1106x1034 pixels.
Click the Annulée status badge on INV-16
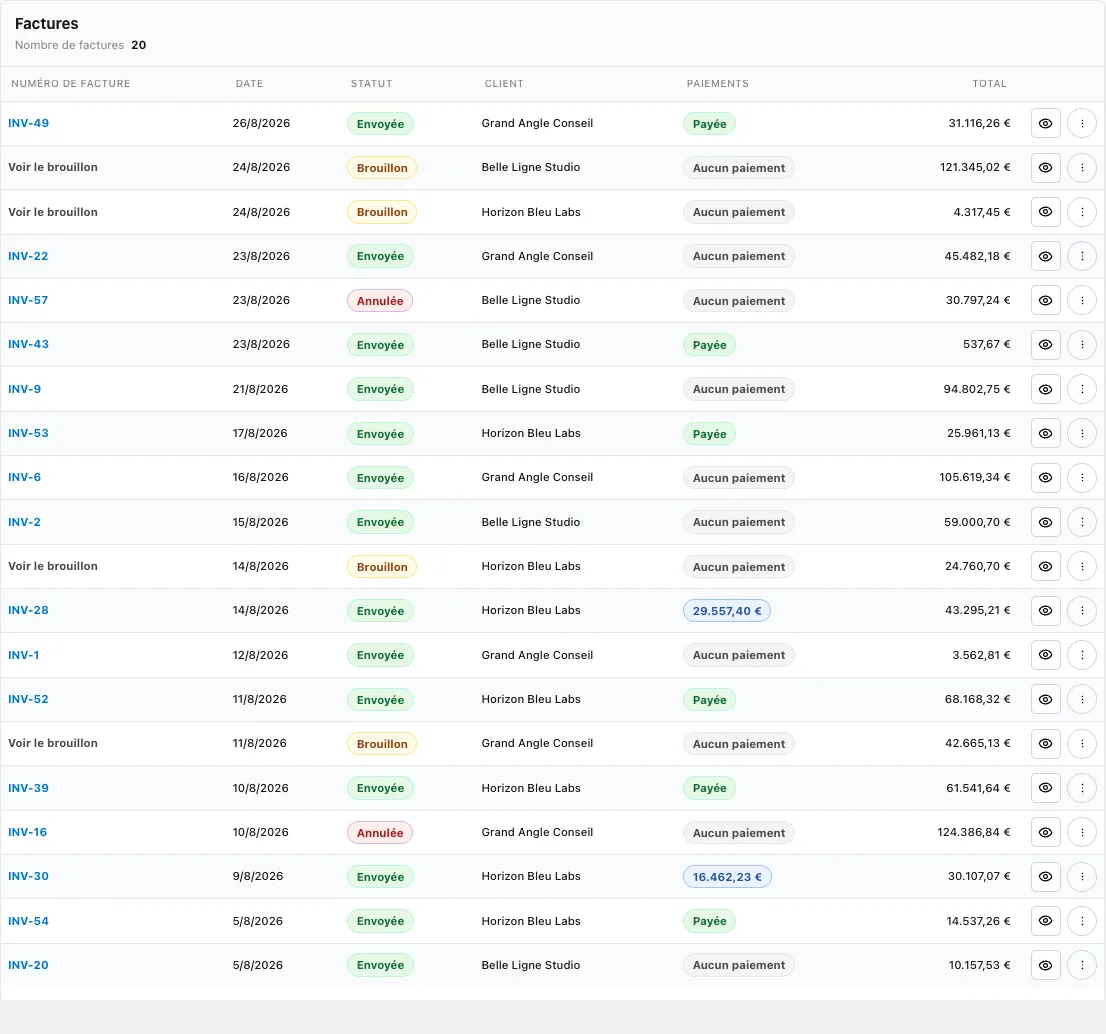(x=379, y=833)
